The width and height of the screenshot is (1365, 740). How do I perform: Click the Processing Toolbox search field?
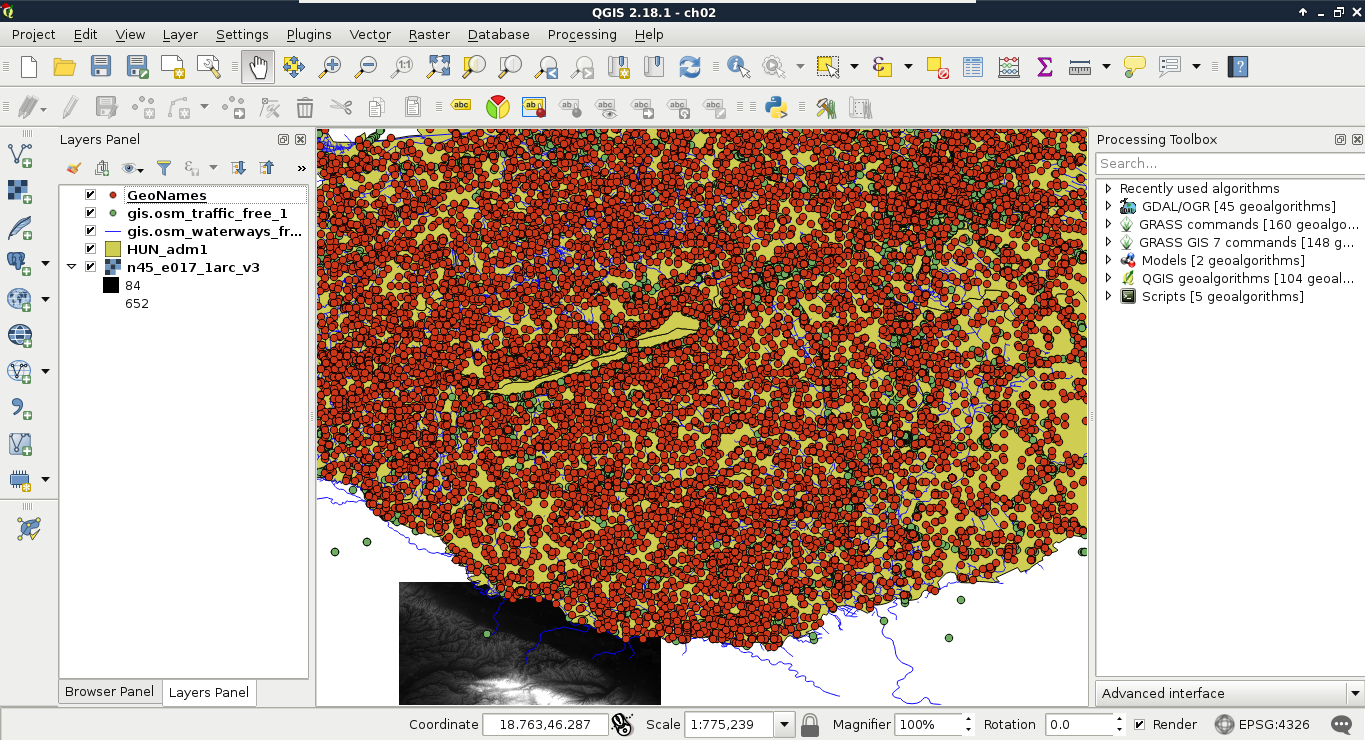click(x=1228, y=163)
